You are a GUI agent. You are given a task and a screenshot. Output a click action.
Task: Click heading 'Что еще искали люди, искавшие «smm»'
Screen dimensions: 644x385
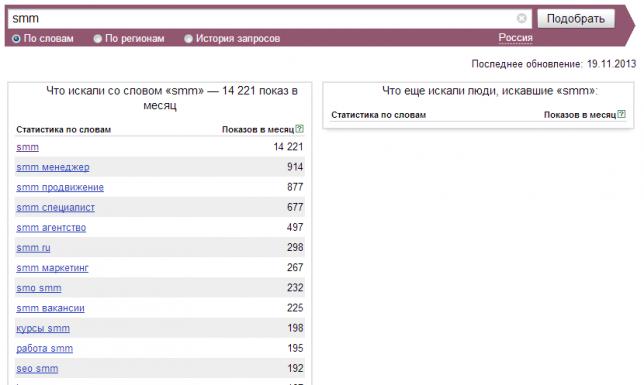coord(490,91)
